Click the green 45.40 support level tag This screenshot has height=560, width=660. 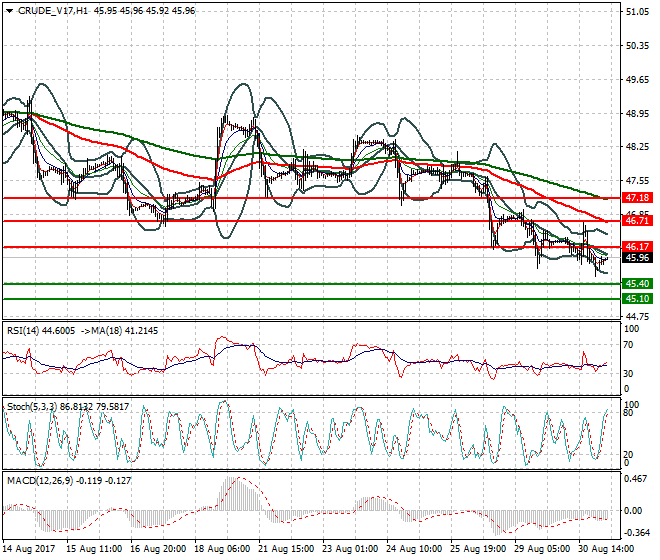pos(636,284)
